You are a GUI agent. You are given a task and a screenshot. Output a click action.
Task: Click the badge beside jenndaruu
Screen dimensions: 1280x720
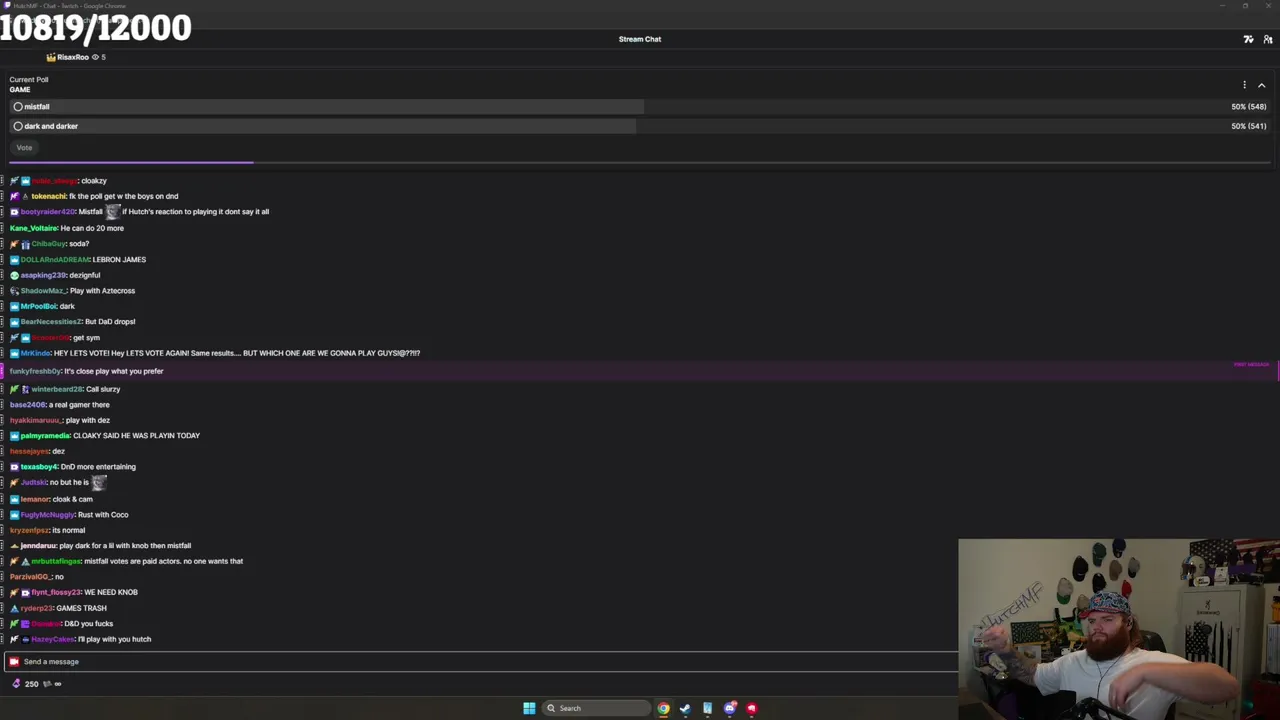[x=14, y=546]
